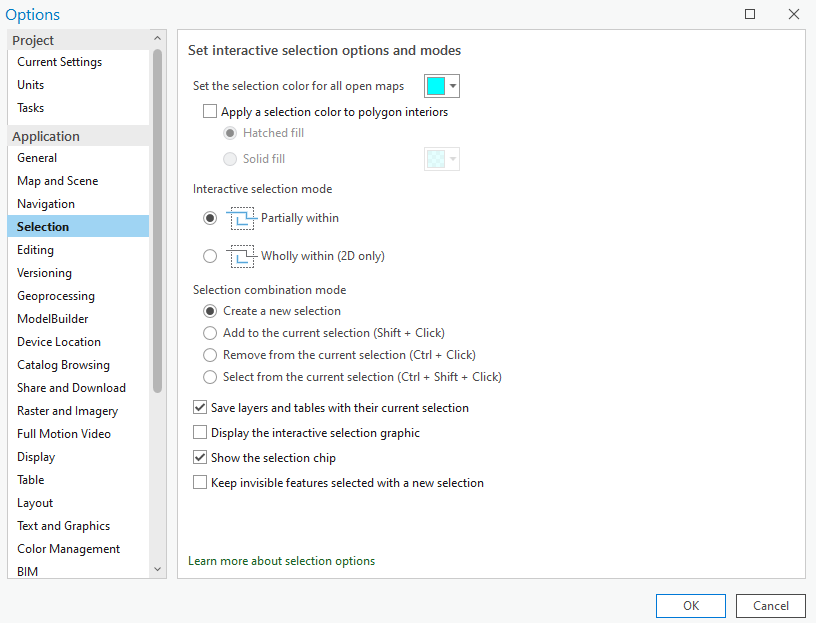
Task: Enable Apply a selection color to polygon interiors
Action: click(209, 112)
